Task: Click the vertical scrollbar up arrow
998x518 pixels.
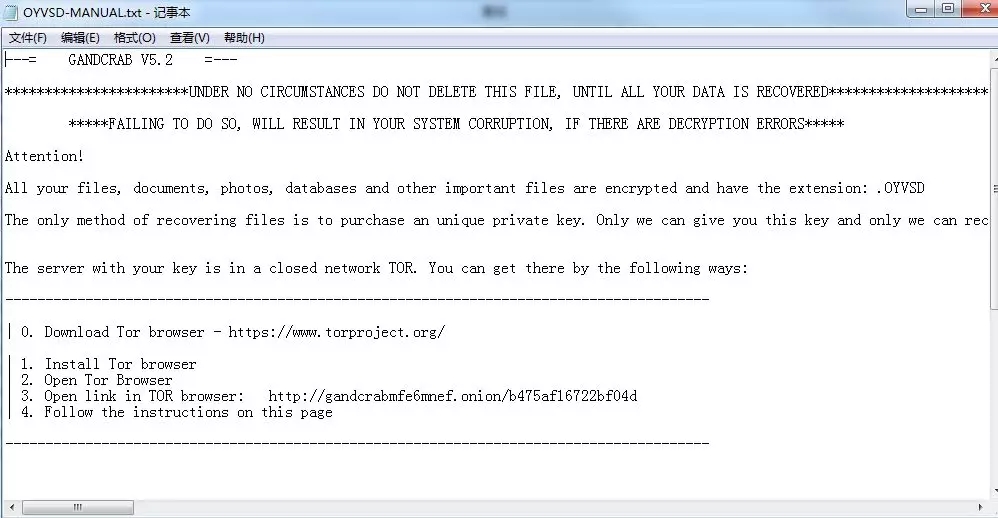Action: pyautogui.click(x=995, y=59)
